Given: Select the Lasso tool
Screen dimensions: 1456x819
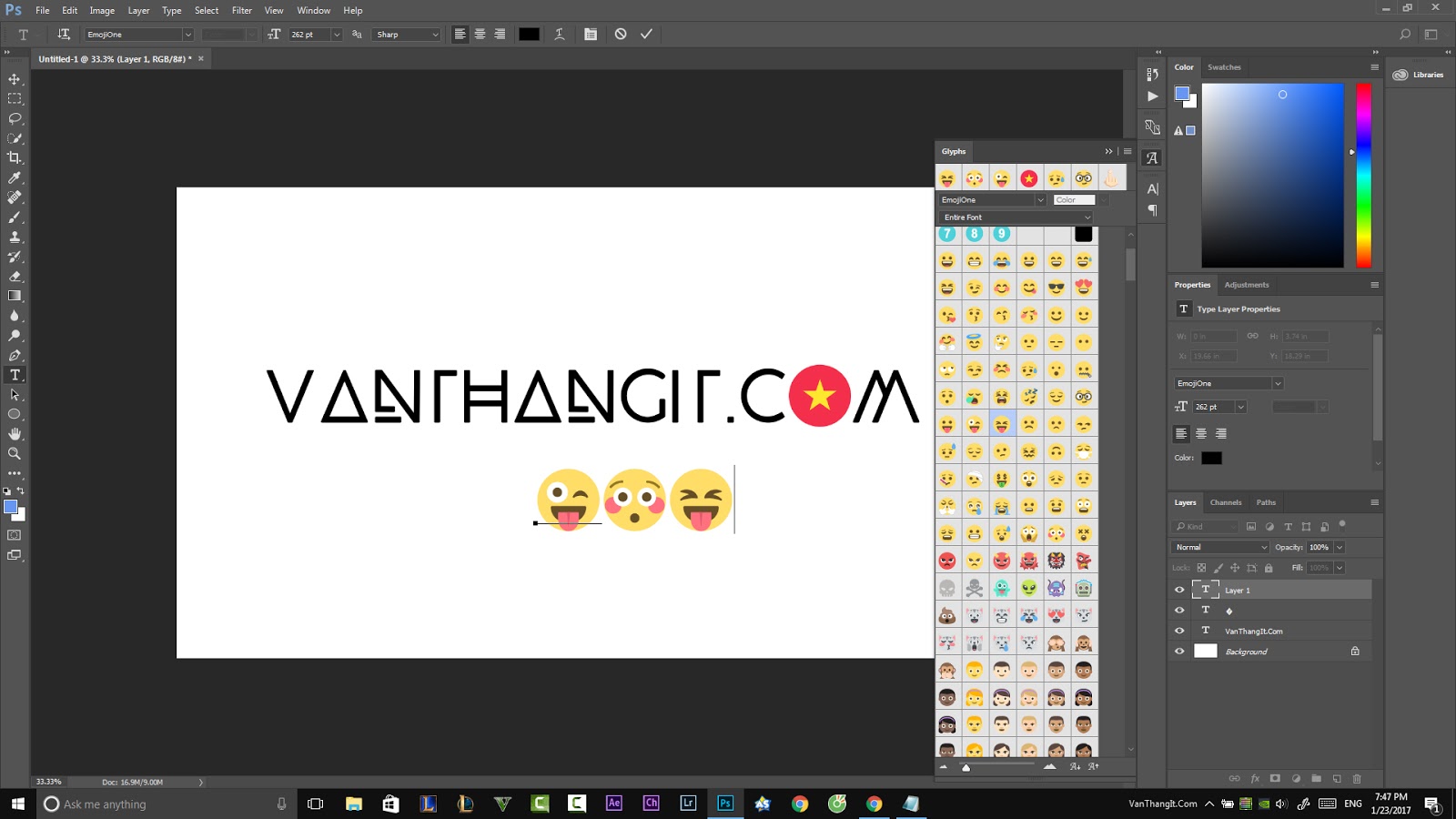Looking at the screenshot, I should point(15,118).
